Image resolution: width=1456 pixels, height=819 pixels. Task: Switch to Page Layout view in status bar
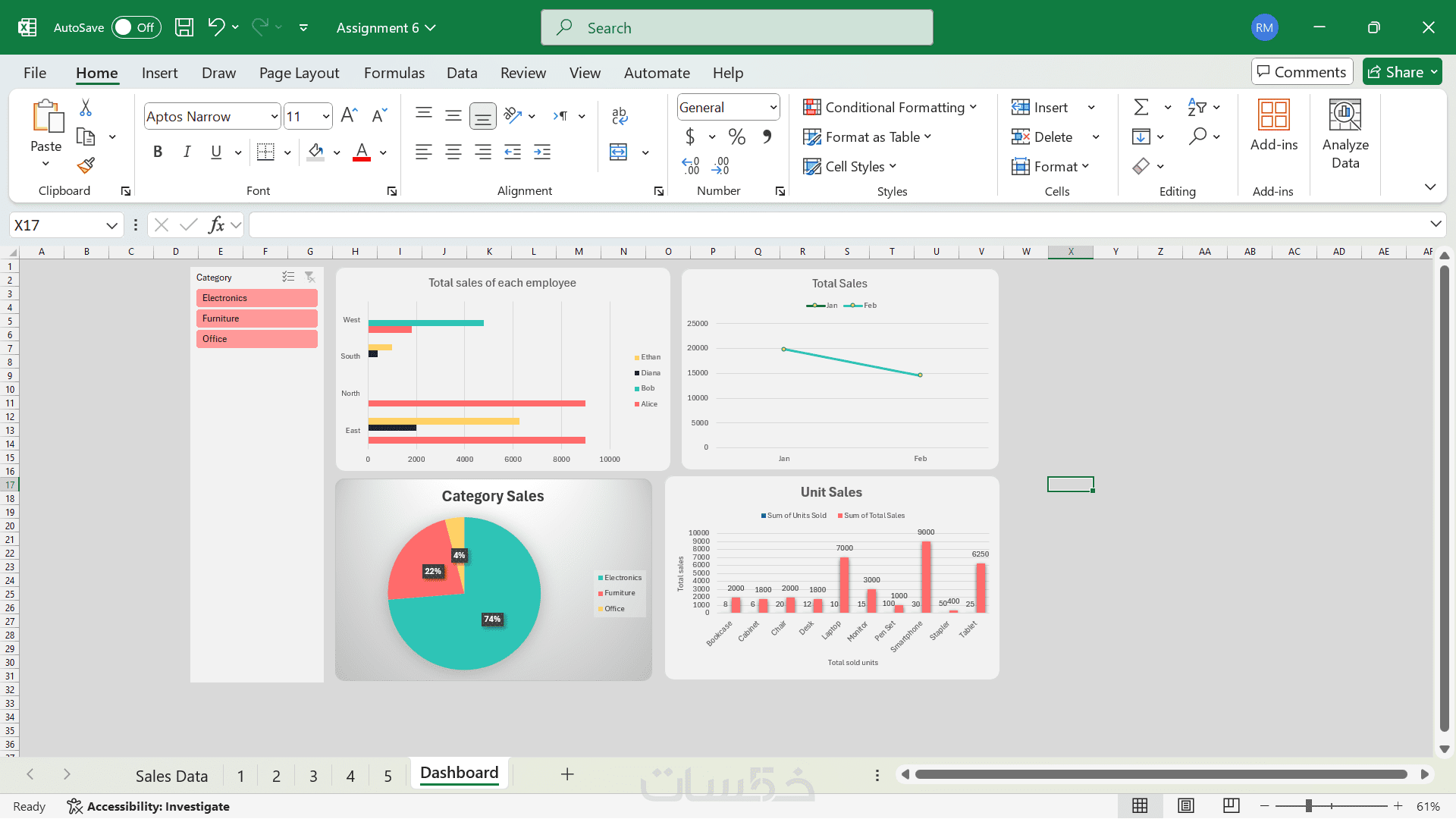1186,805
